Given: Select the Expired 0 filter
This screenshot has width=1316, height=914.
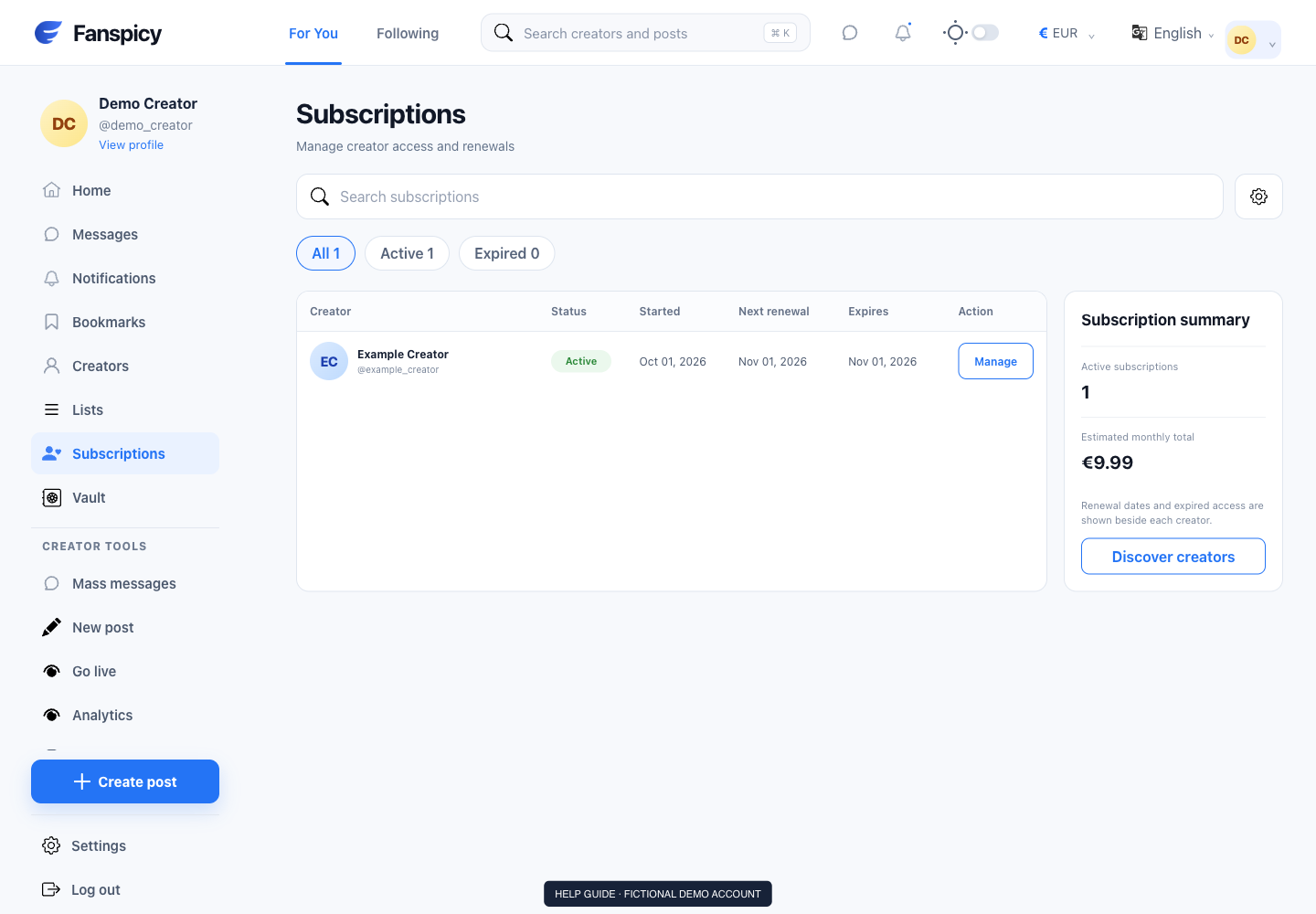Looking at the screenshot, I should [506, 253].
